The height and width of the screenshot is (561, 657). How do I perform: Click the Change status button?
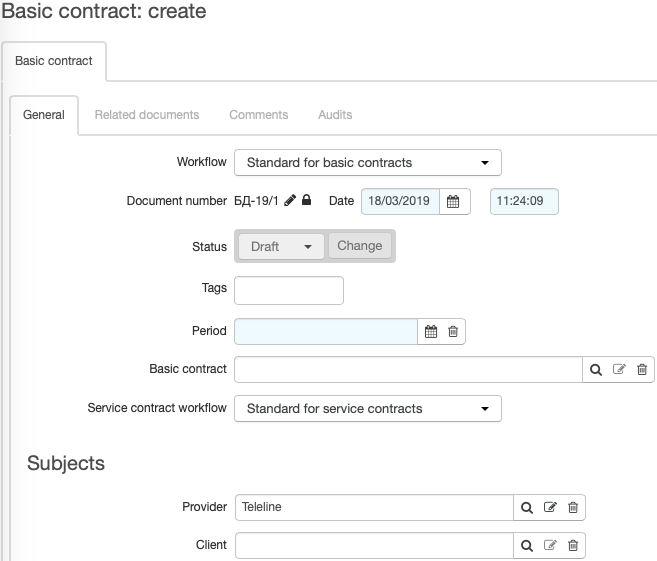[x=360, y=246]
